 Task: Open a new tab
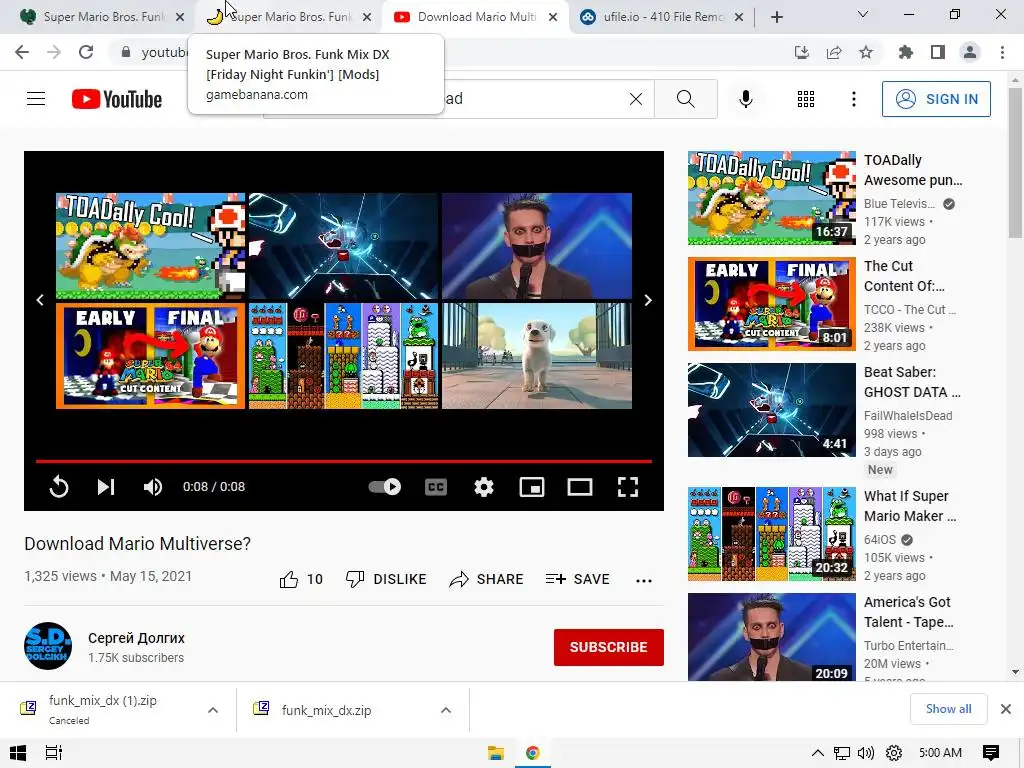tap(776, 17)
